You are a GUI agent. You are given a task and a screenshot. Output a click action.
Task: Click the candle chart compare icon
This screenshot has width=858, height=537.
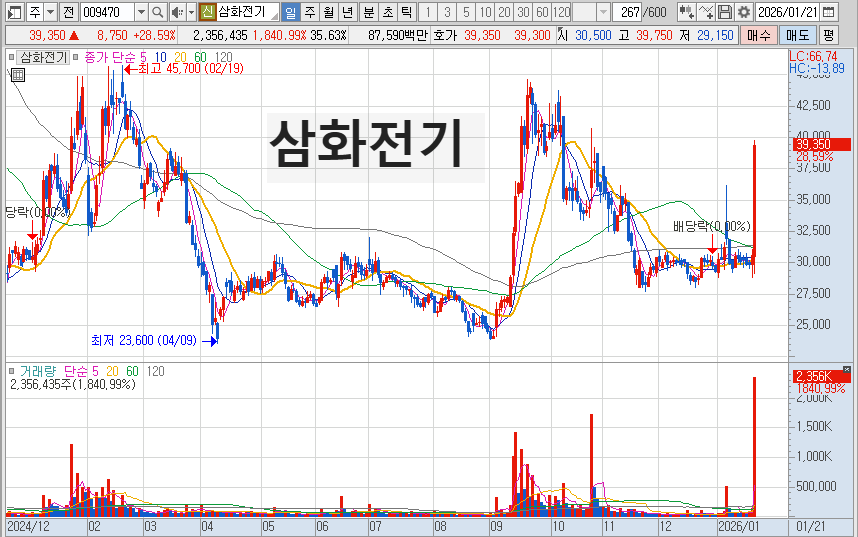pos(686,11)
